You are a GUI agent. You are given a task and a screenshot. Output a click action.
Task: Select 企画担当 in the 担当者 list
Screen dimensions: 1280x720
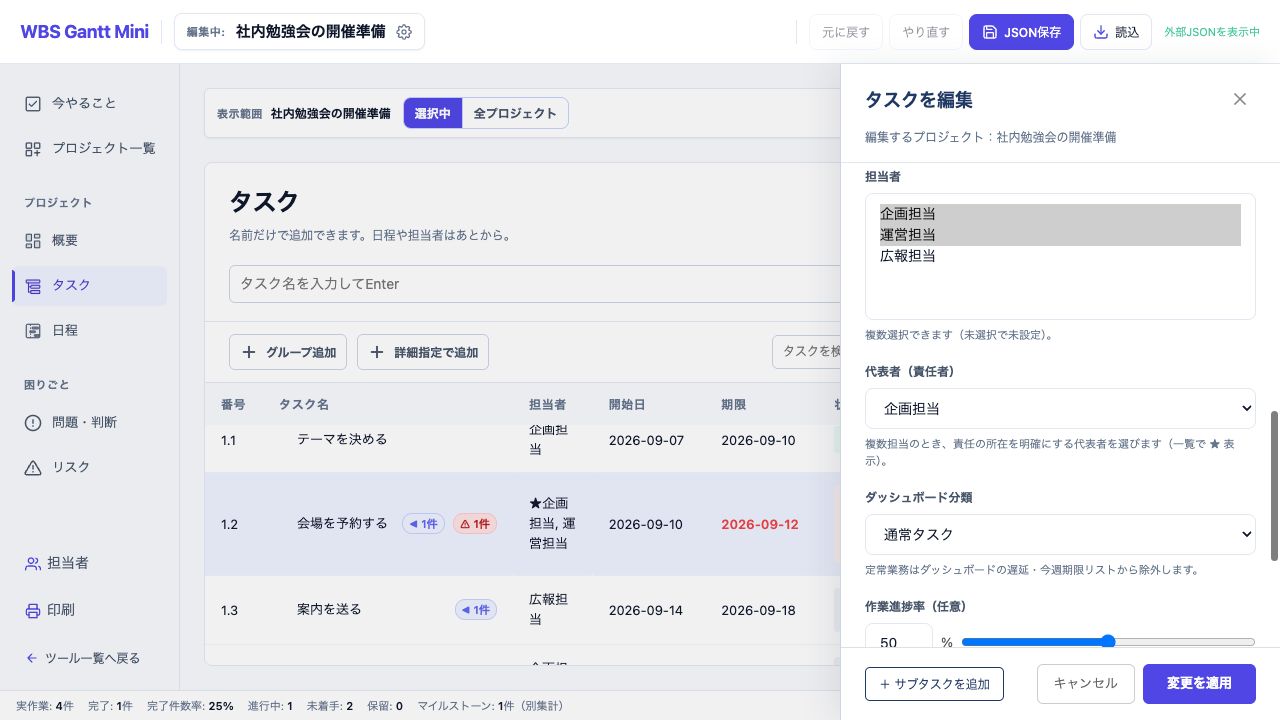click(x=1060, y=214)
